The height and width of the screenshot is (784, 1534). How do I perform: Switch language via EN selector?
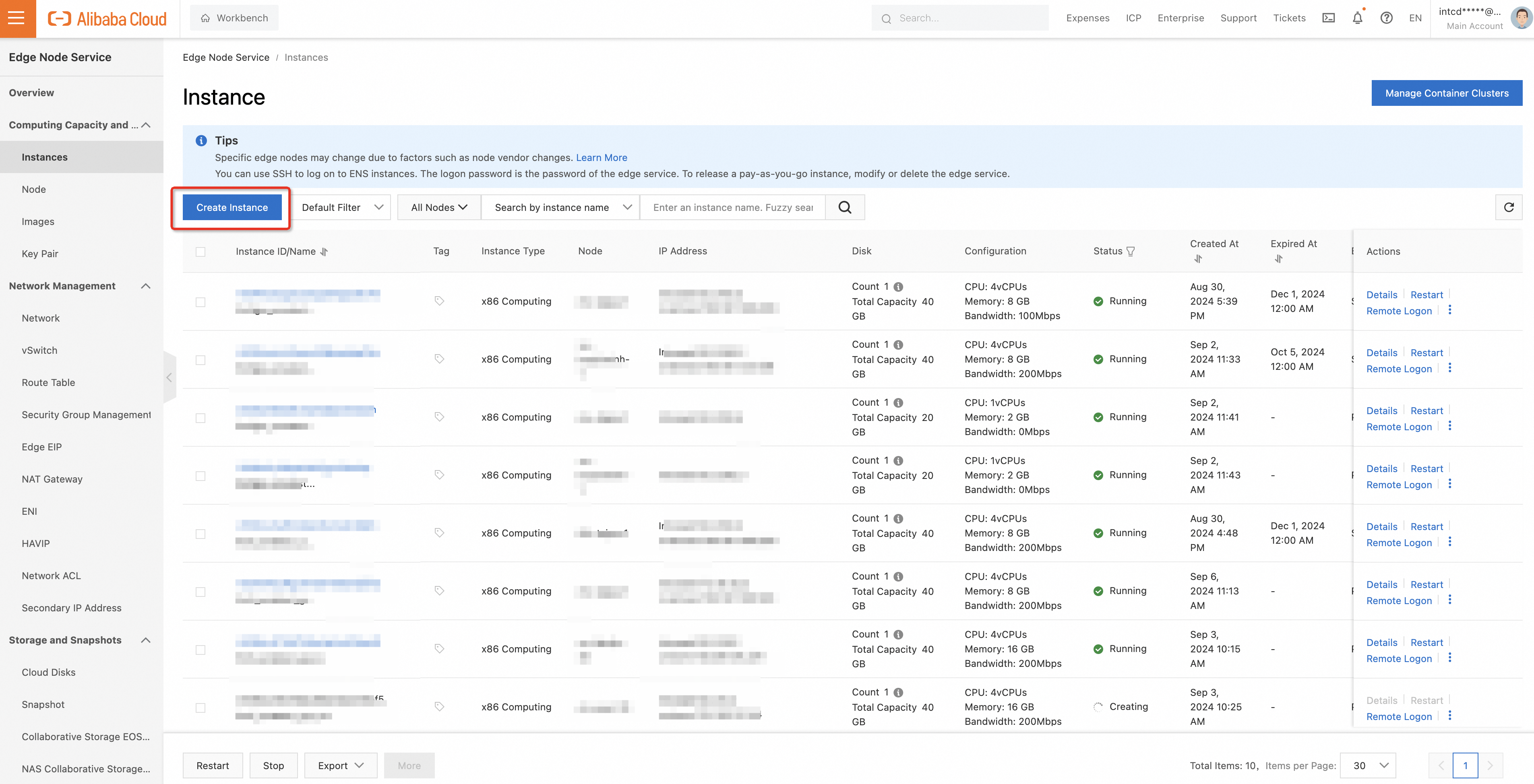click(1416, 18)
